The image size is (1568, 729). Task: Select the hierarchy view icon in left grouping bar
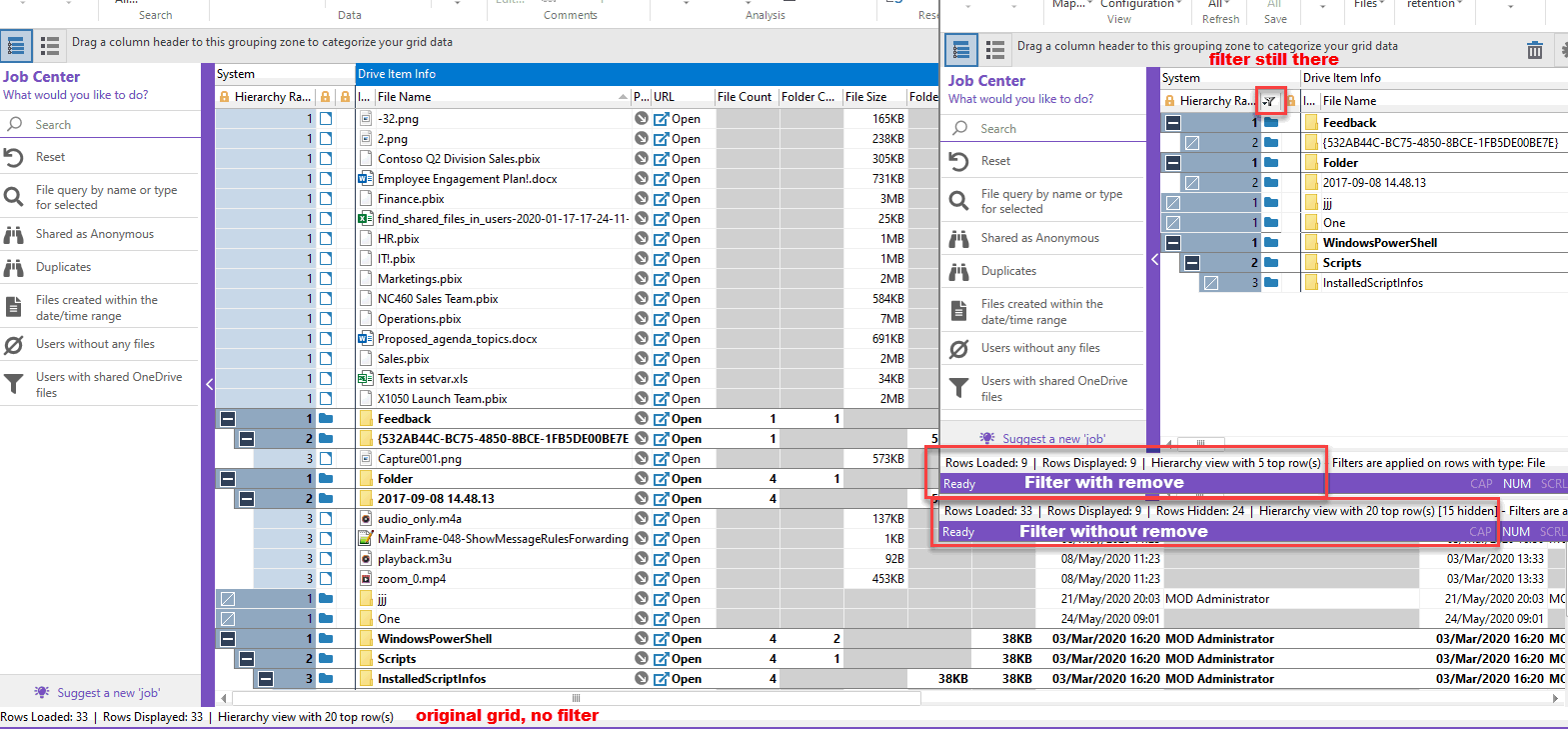coord(16,45)
